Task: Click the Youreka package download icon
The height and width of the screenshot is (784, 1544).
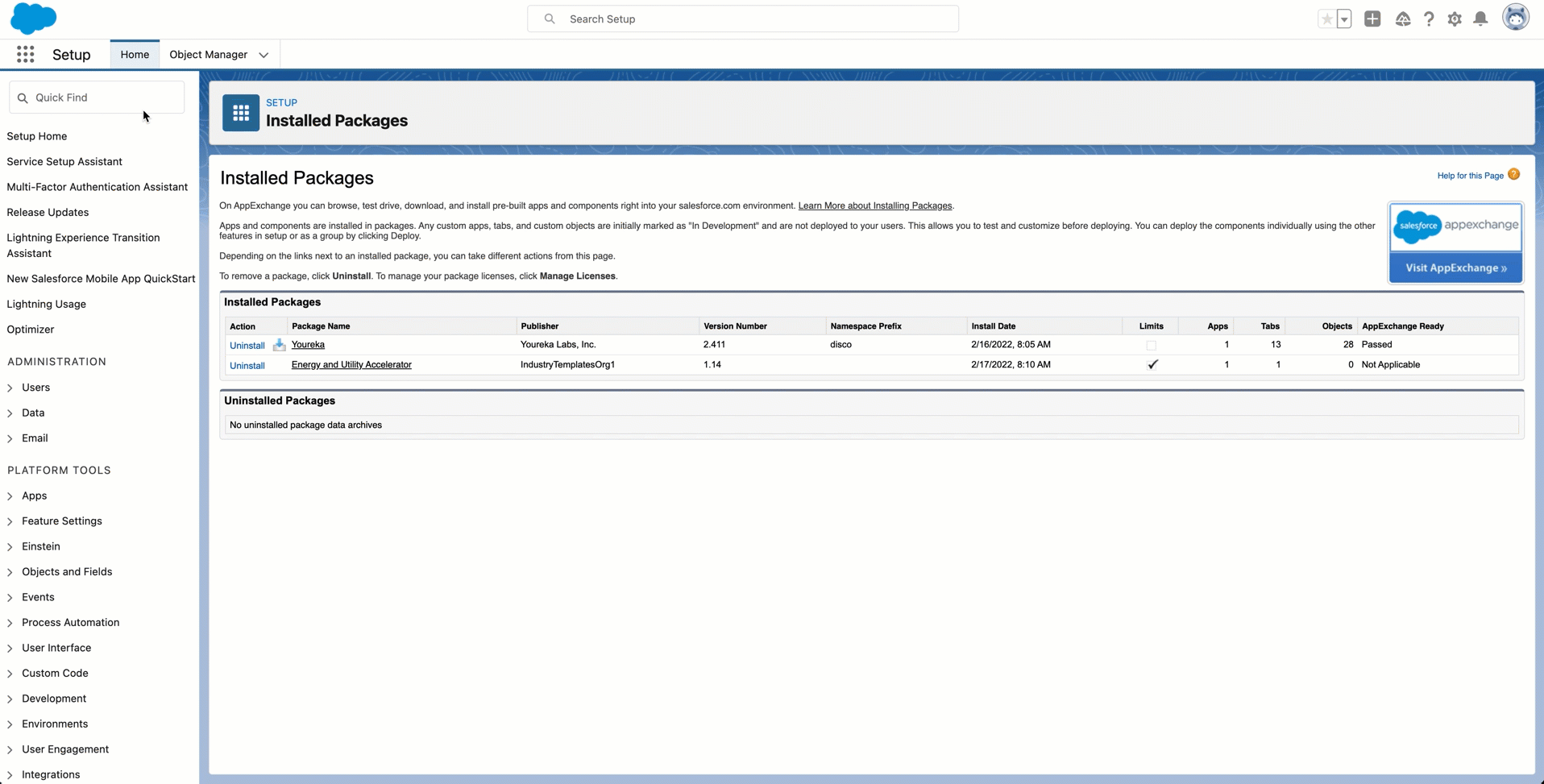Action: pyautogui.click(x=279, y=345)
